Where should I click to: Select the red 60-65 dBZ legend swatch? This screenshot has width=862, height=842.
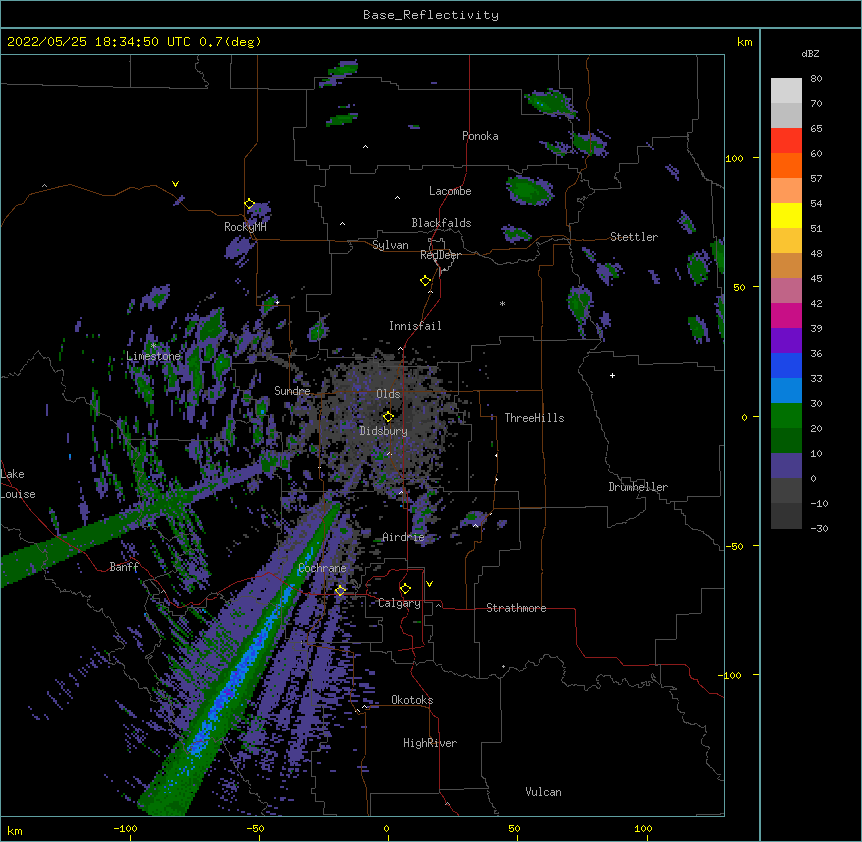tap(786, 141)
